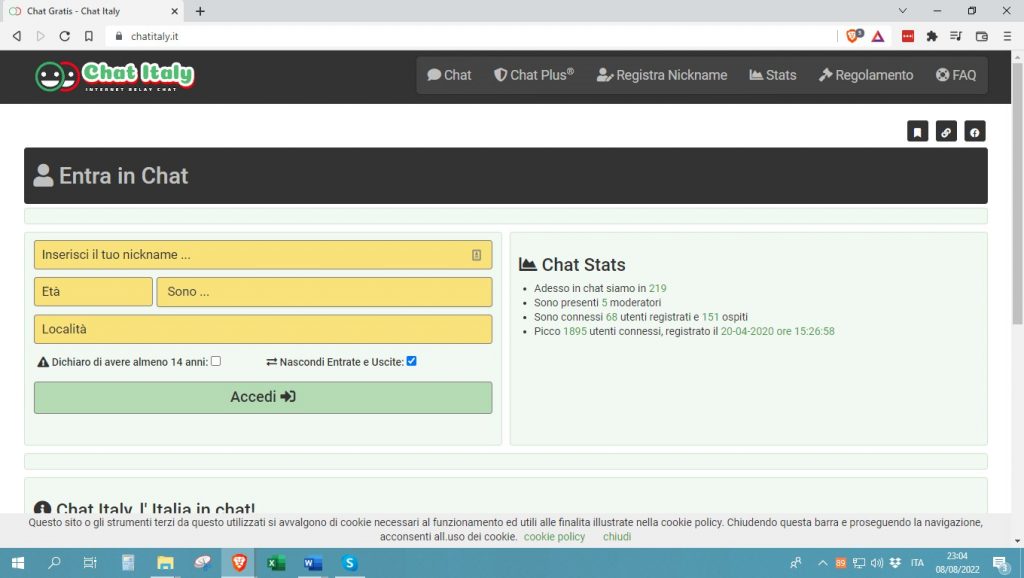Uncheck 'Nascondi Entrate e Uscite' checkbox
Screen dimensions: 1024x578
pos(411,361)
